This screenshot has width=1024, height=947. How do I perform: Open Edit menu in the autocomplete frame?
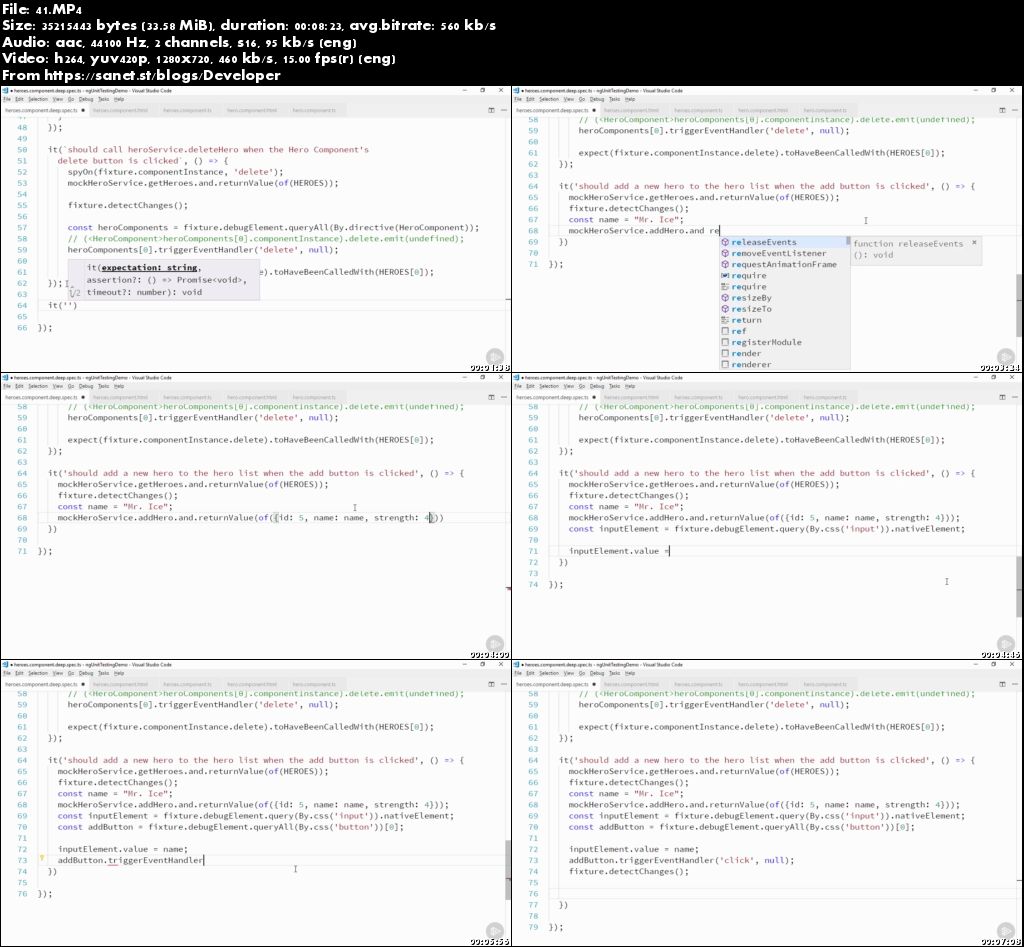531,99
